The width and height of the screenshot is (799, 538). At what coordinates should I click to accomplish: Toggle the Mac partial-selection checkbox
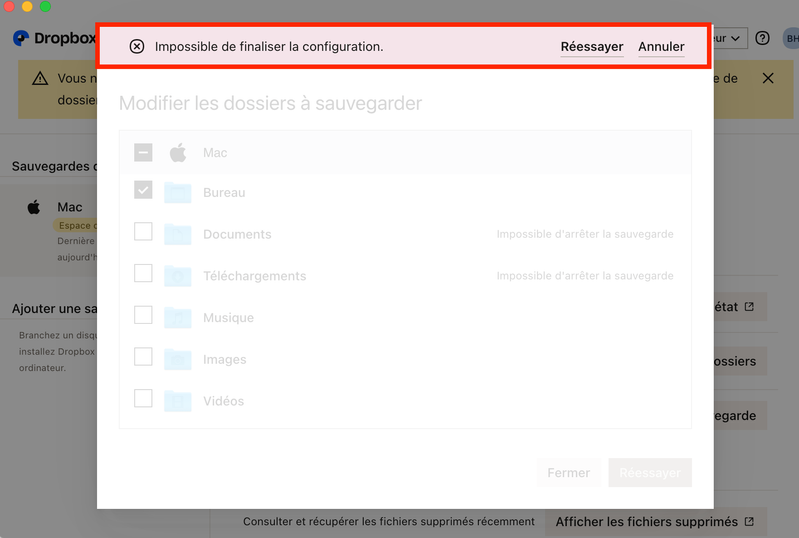pyautogui.click(x=143, y=152)
